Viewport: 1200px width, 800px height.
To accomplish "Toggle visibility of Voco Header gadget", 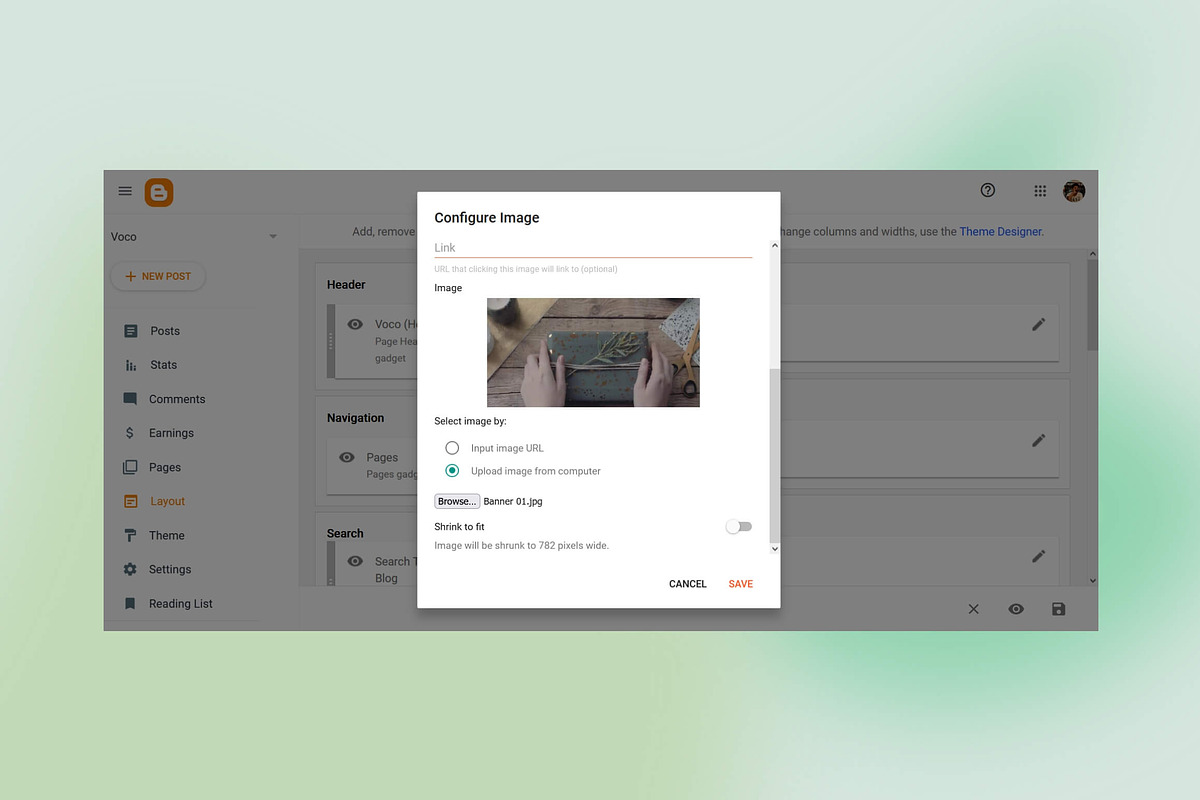I will pos(355,324).
